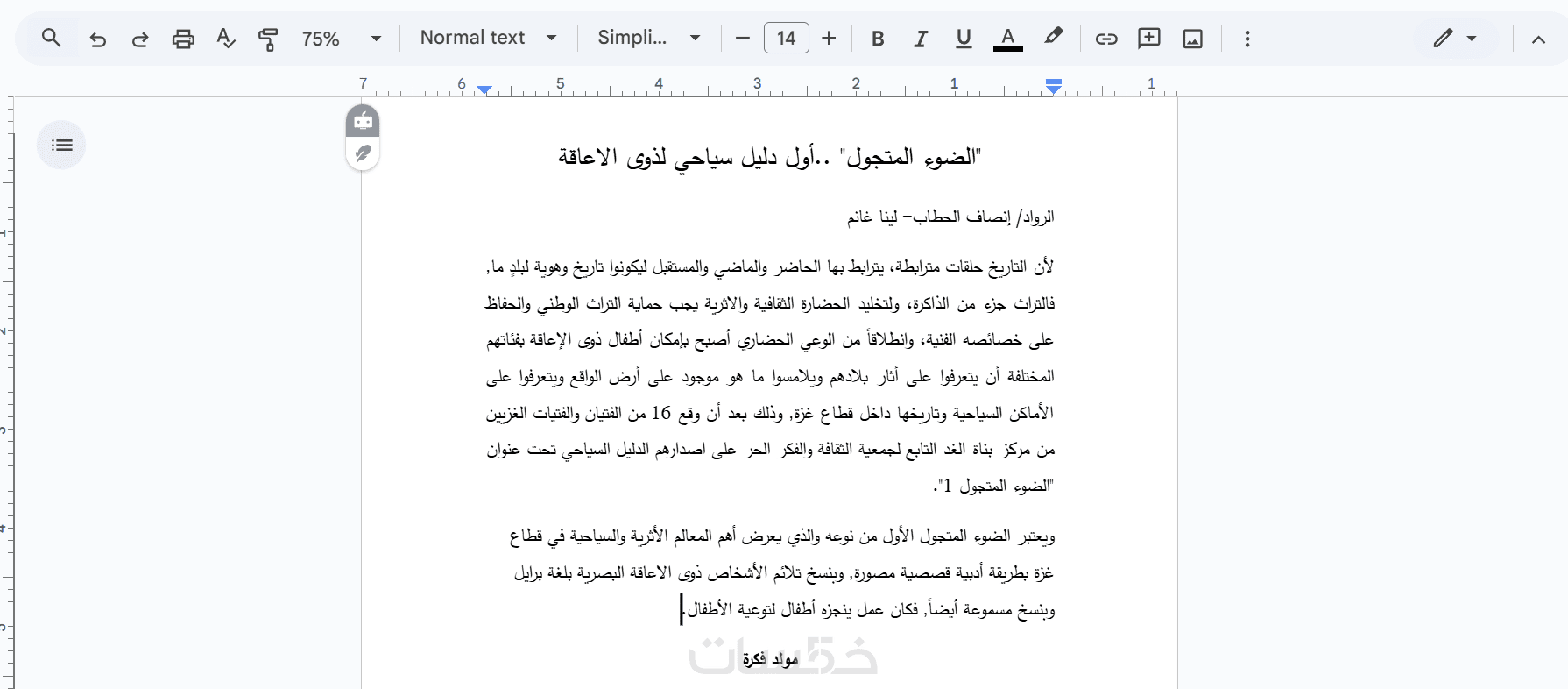Toggle italic formatting
Screen dimensions: 1568x689
tap(921, 39)
